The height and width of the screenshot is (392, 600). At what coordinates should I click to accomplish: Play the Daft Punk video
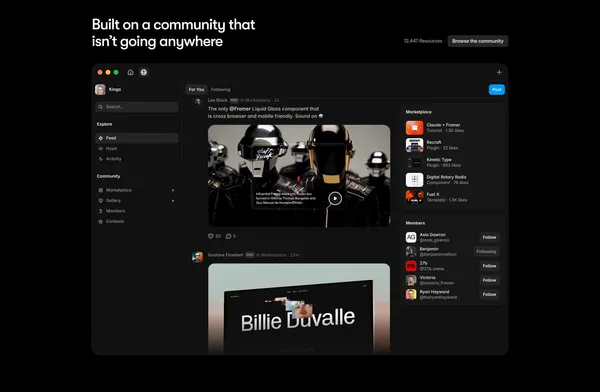click(335, 198)
